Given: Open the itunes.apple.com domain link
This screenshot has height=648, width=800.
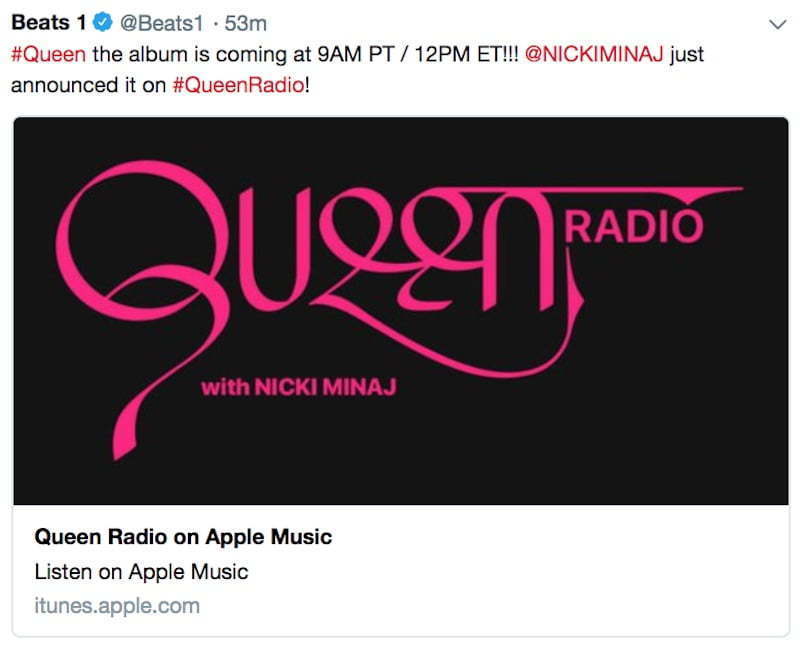Looking at the screenshot, I should 117,606.
